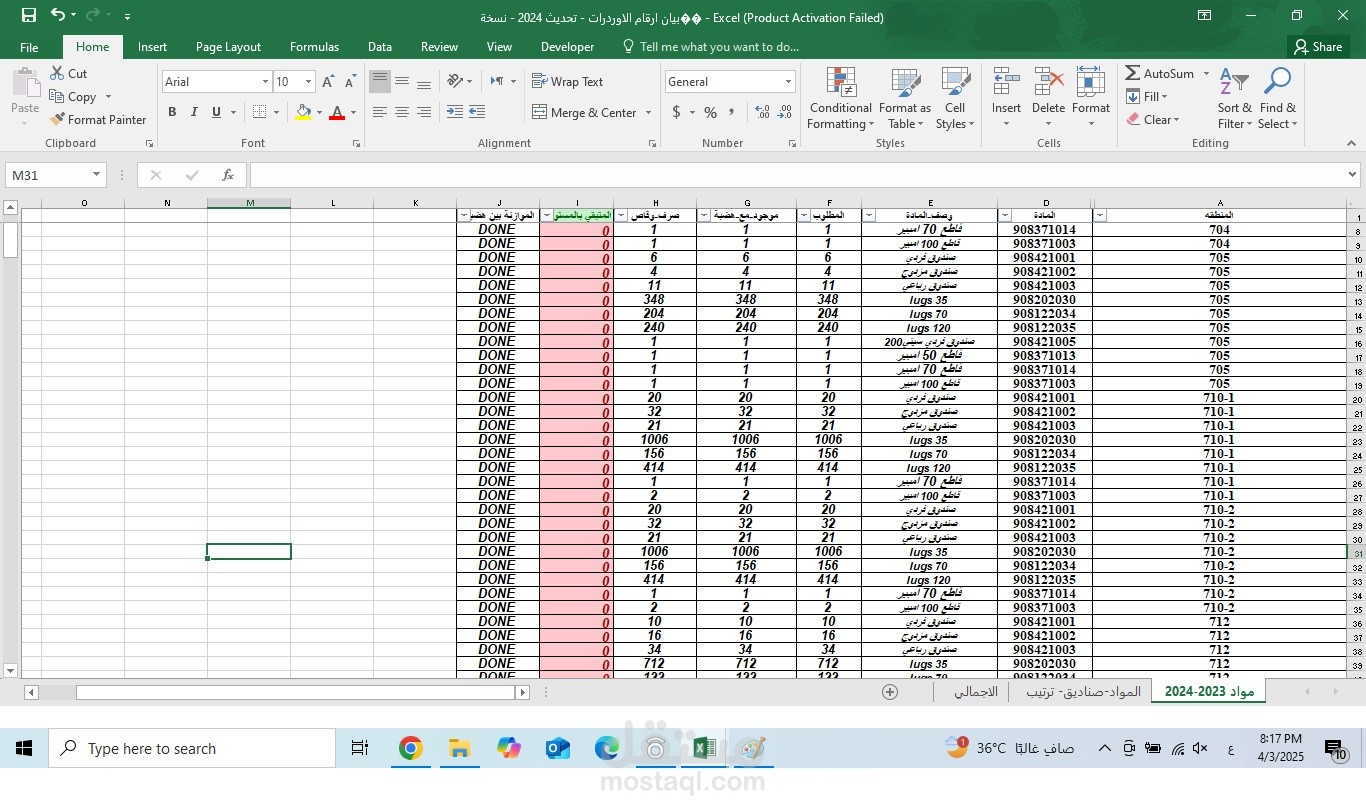Open Find & Select magnifier
The height and width of the screenshot is (812, 1366).
(1277, 99)
